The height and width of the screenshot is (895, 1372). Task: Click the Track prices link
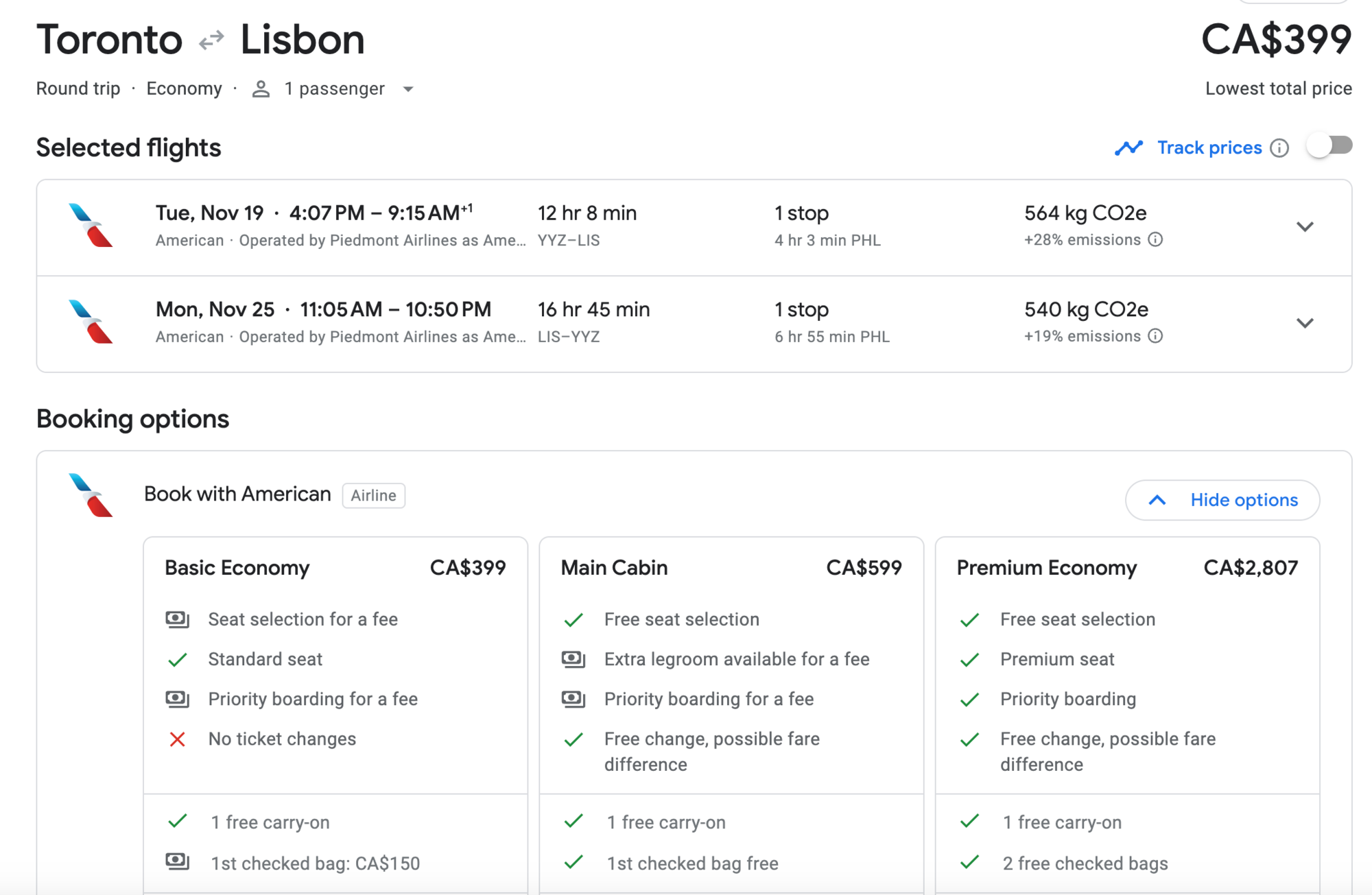pos(1209,148)
